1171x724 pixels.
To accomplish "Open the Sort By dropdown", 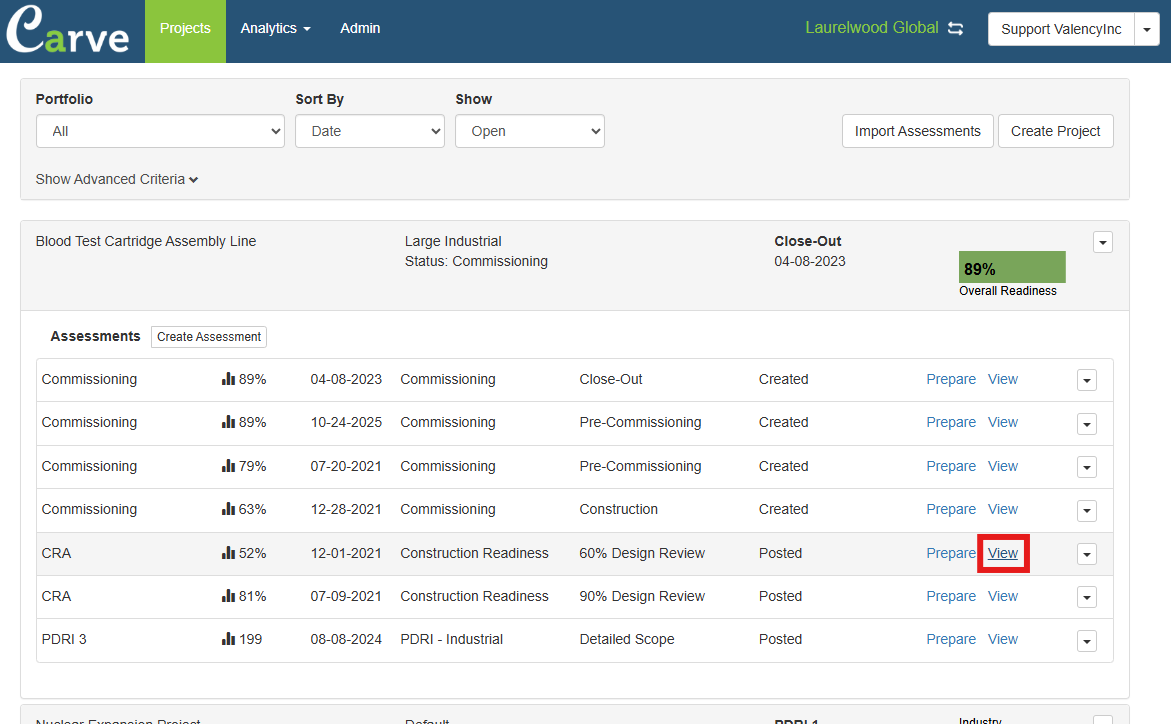I will point(369,131).
